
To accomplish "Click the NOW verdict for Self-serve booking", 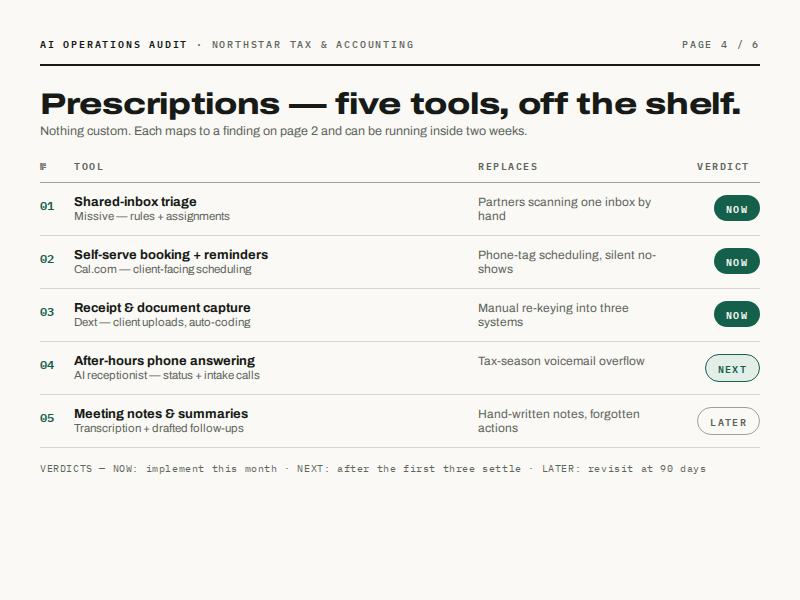I will 737,262.
